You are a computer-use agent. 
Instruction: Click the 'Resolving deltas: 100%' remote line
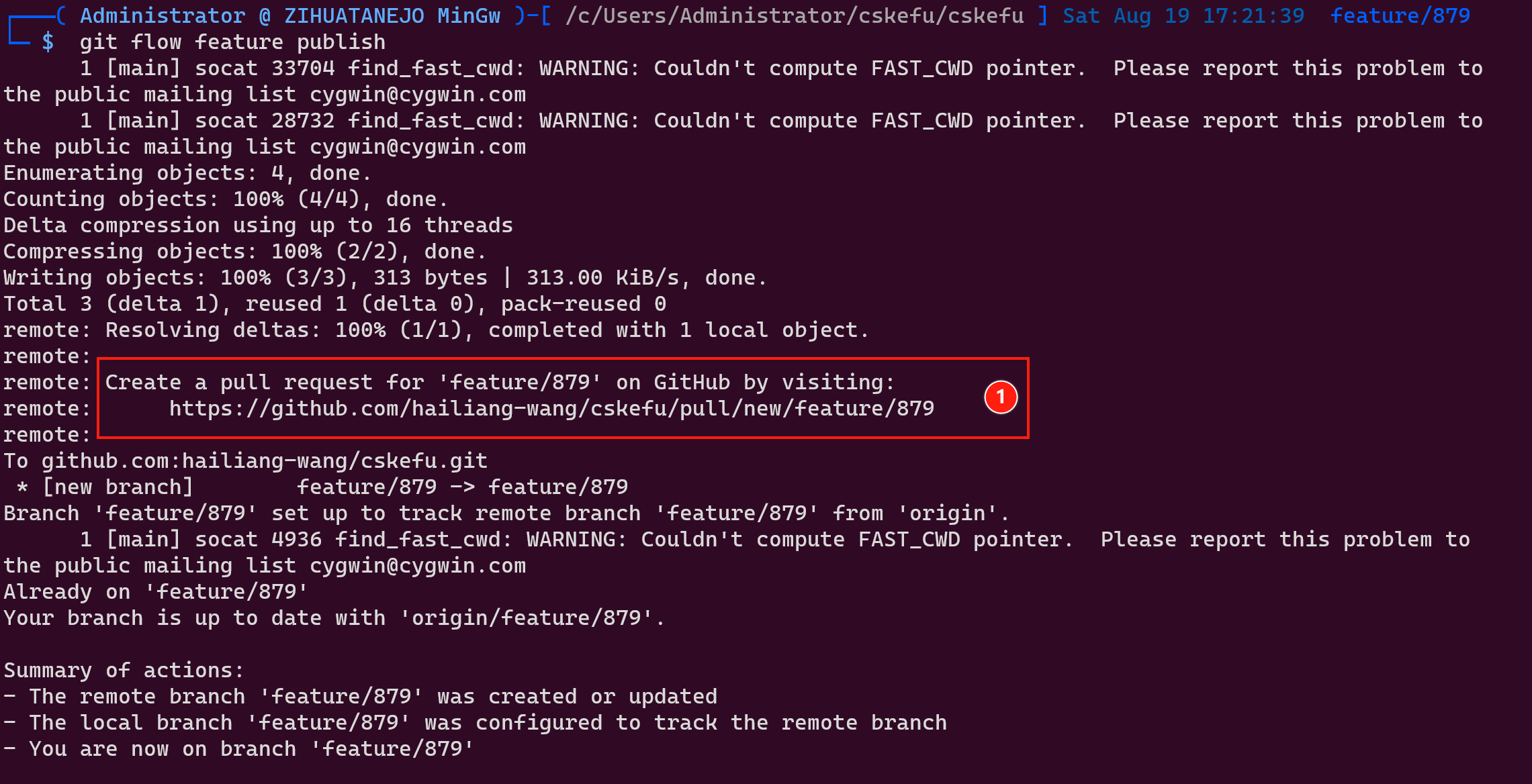[x=436, y=330]
